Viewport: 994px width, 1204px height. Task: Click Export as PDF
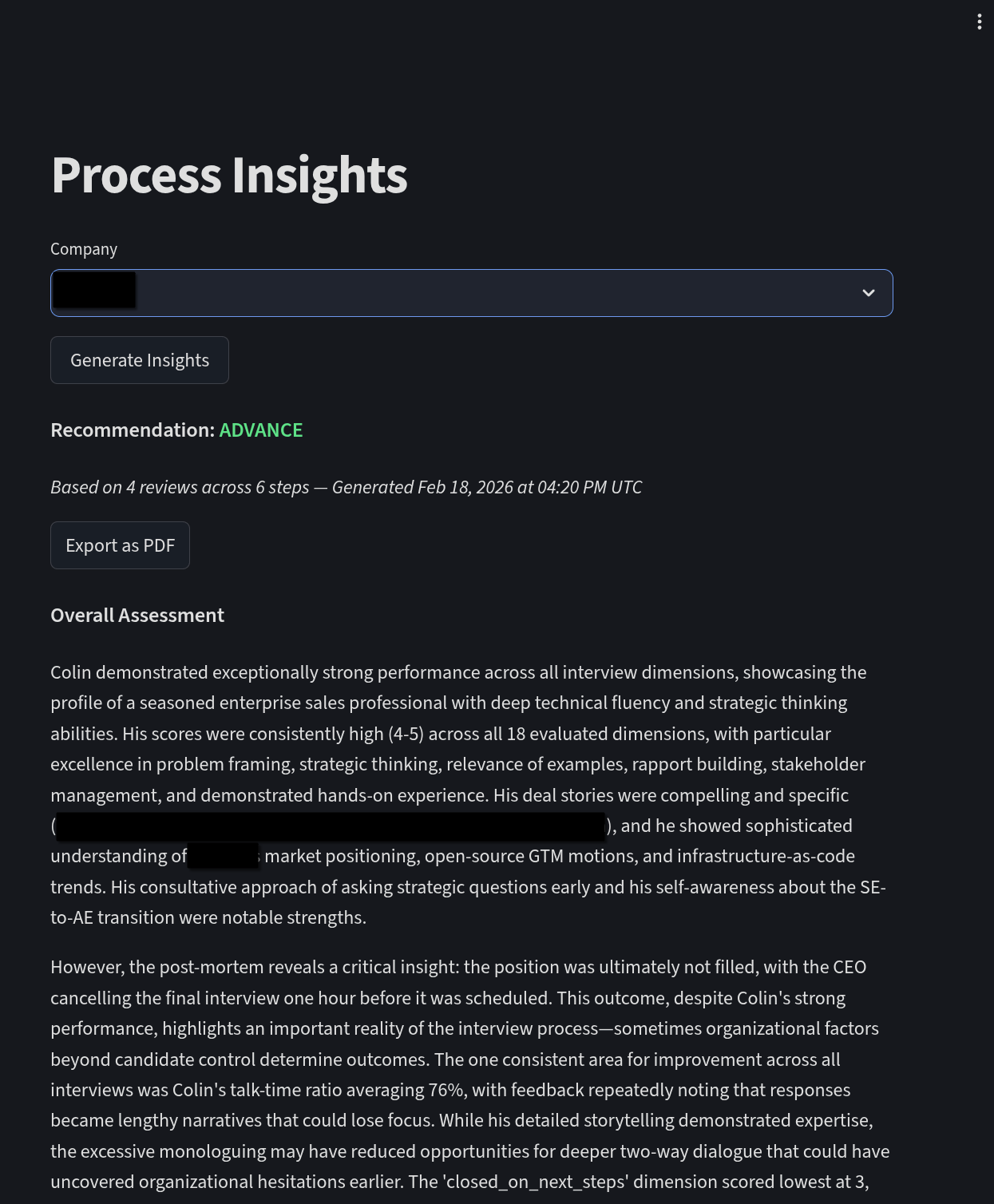coord(120,545)
